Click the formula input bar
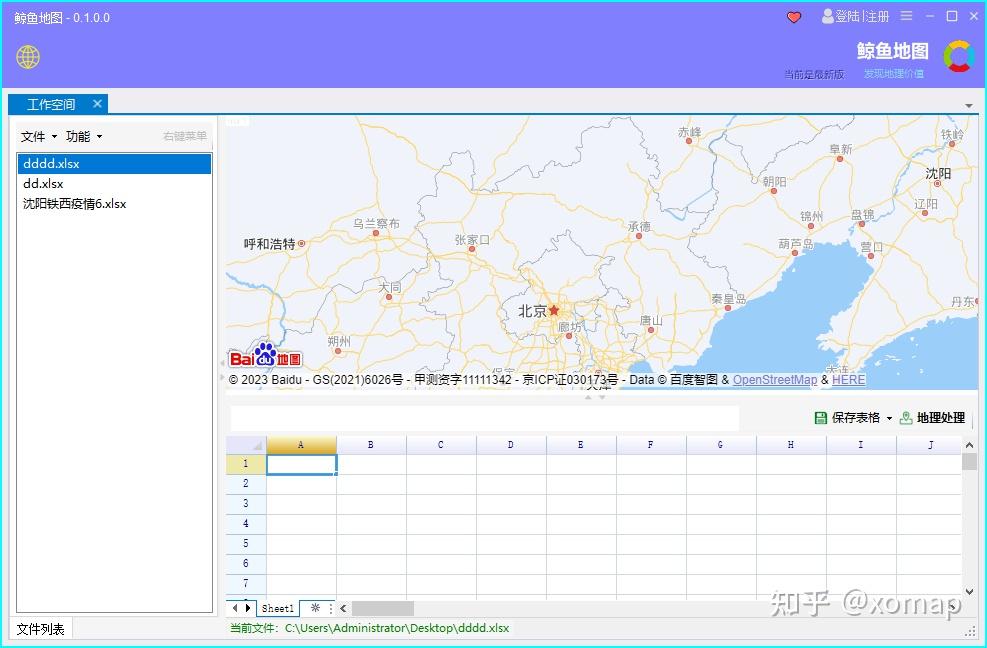The width and height of the screenshot is (987, 648). [485, 418]
